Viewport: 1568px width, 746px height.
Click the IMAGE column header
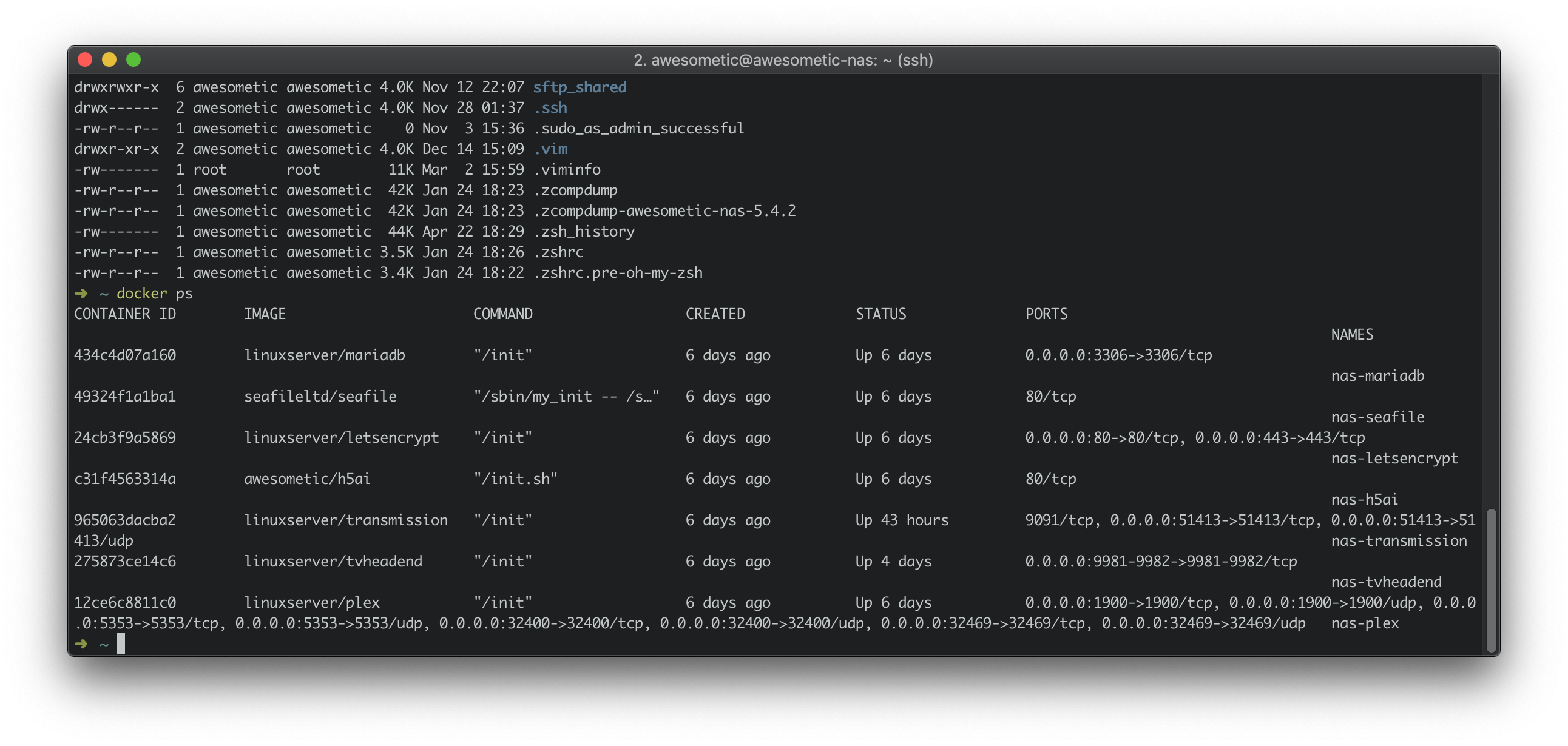click(265, 314)
